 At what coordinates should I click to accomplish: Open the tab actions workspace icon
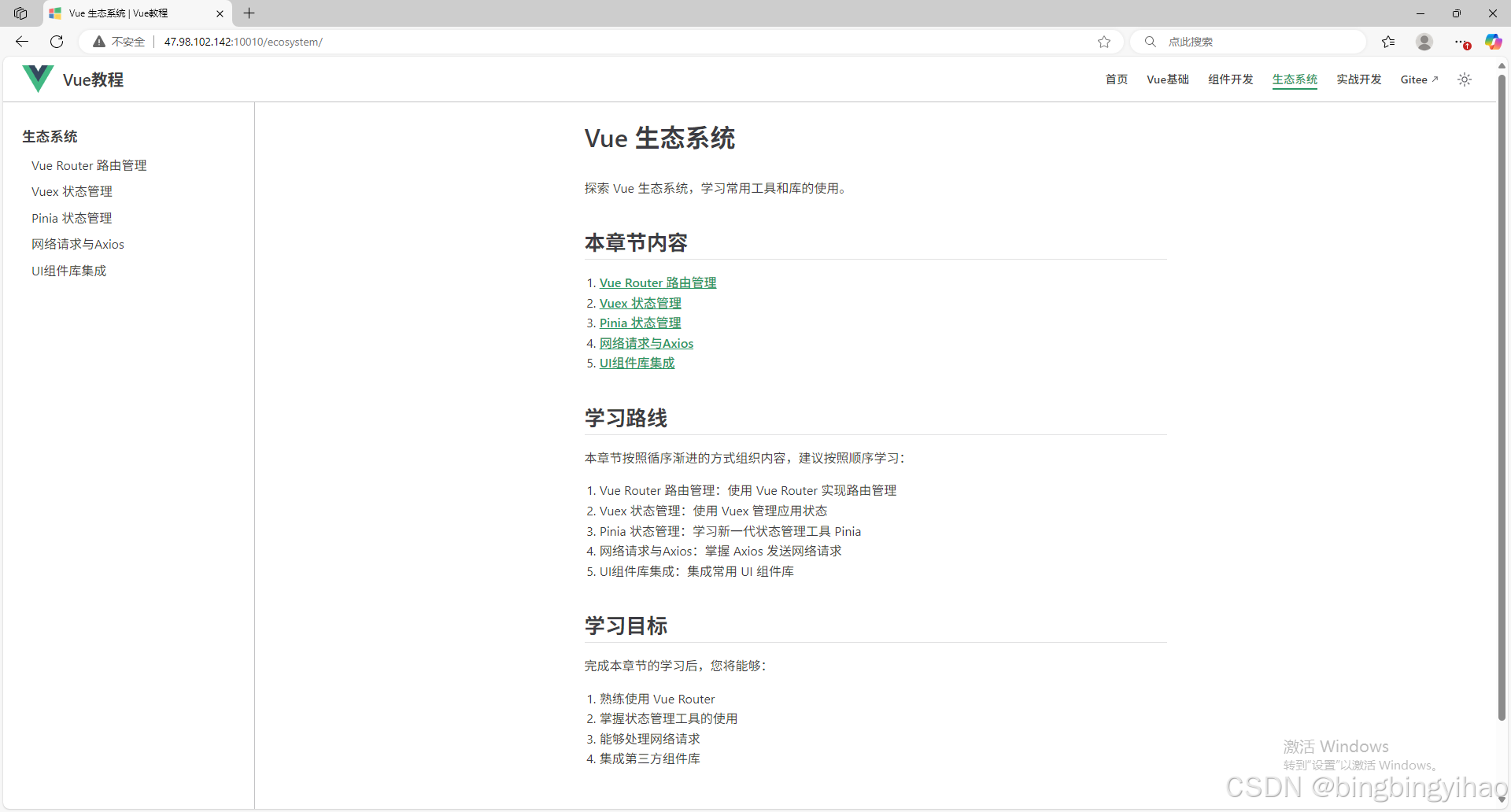[20, 13]
